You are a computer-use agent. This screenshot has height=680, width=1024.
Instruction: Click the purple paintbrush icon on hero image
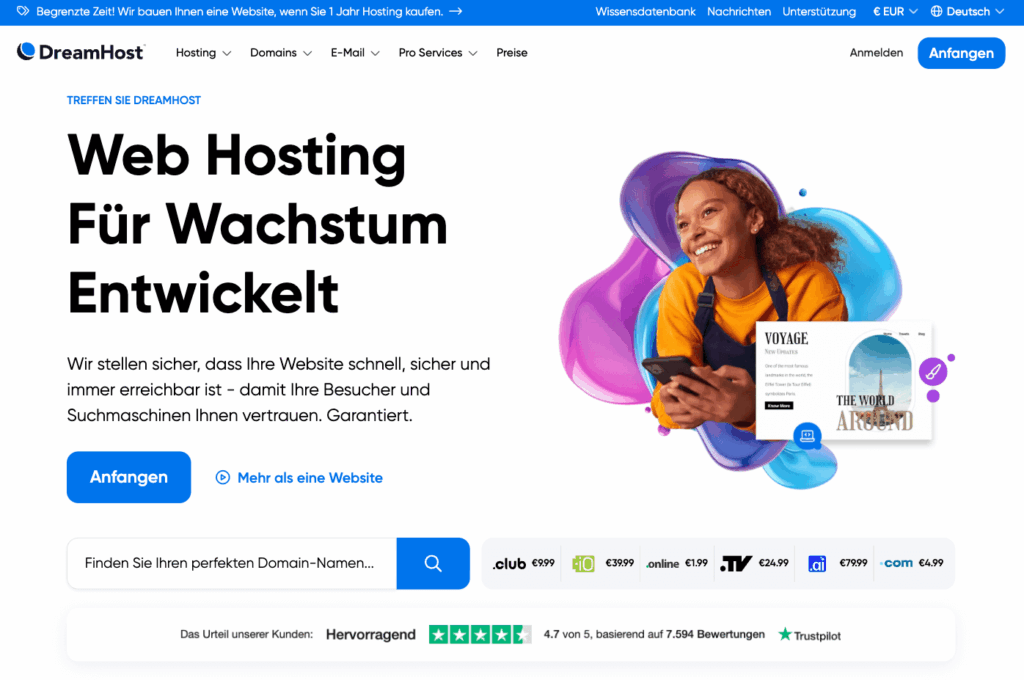click(x=933, y=372)
